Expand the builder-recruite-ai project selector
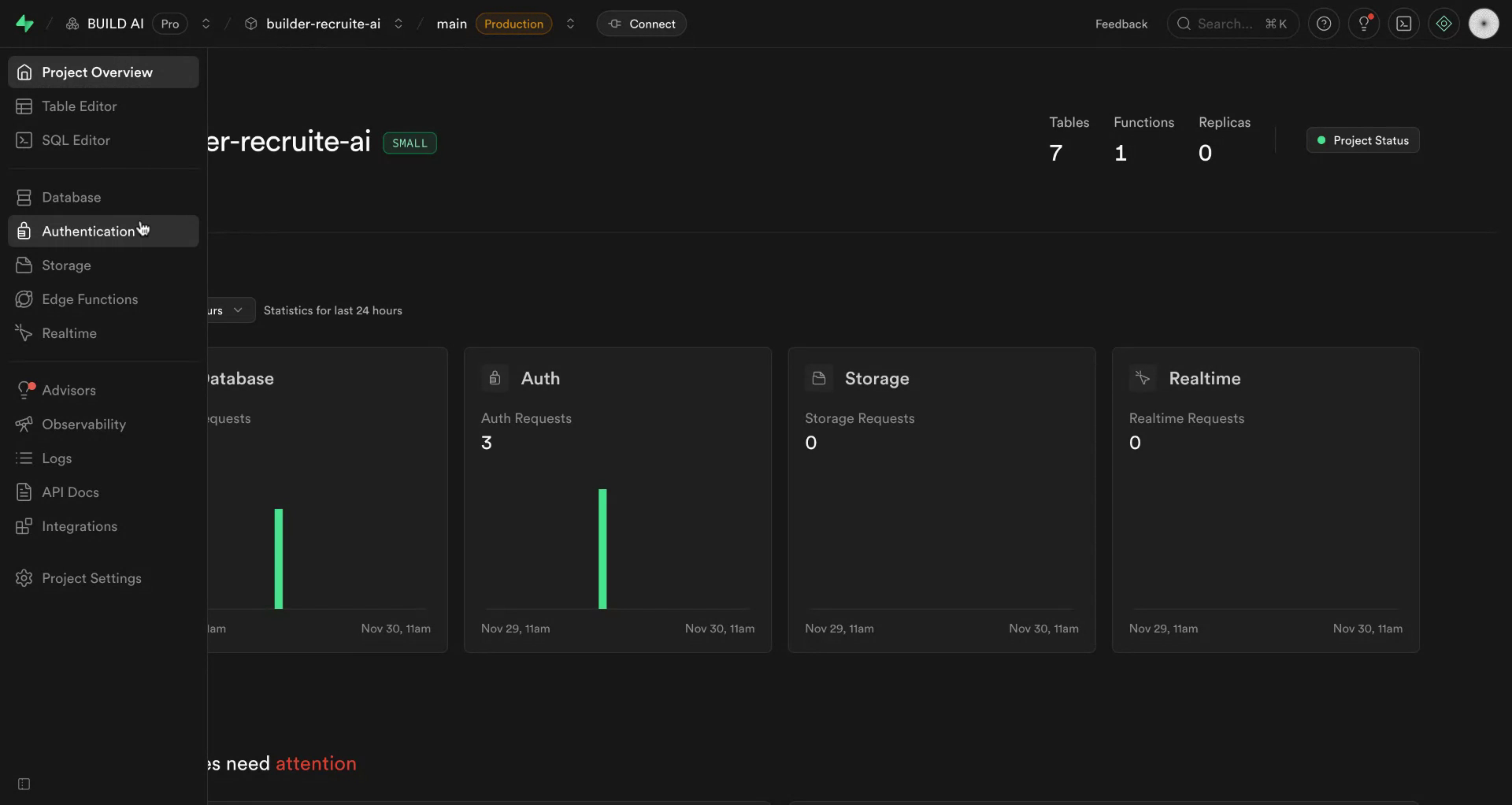 323,24
